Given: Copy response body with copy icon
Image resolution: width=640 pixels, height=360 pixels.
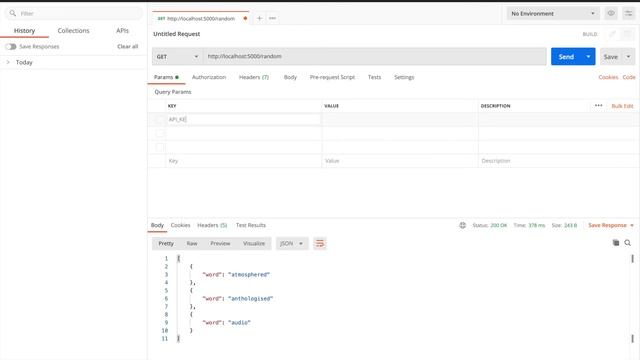Looking at the screenshot, I should click(x=616, y=243).
